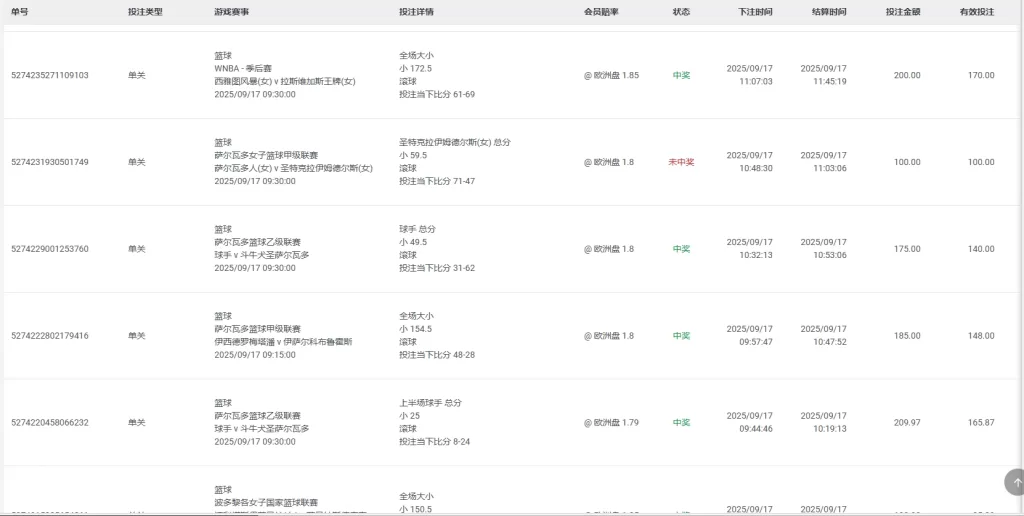Click the 状态 column header
The image size is (1024, 516).
point(681,12)
